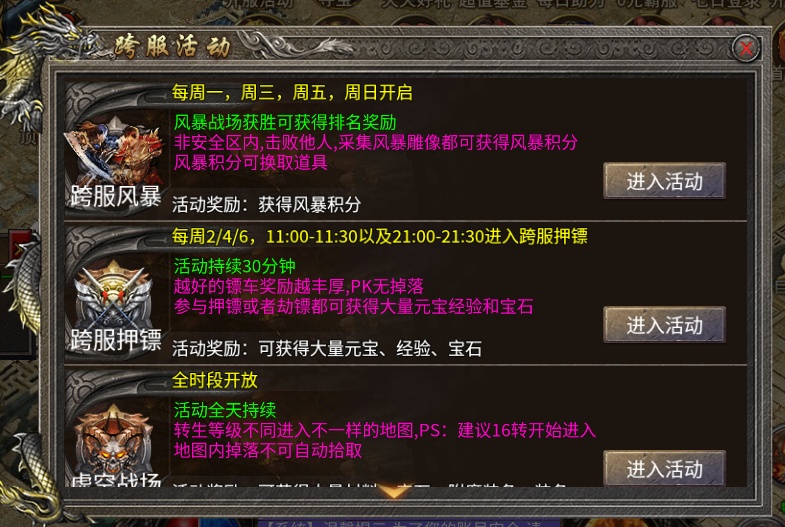Open the 开服活动 menu icon at top
The image size is (785, 527).
(x=260, y=5)
